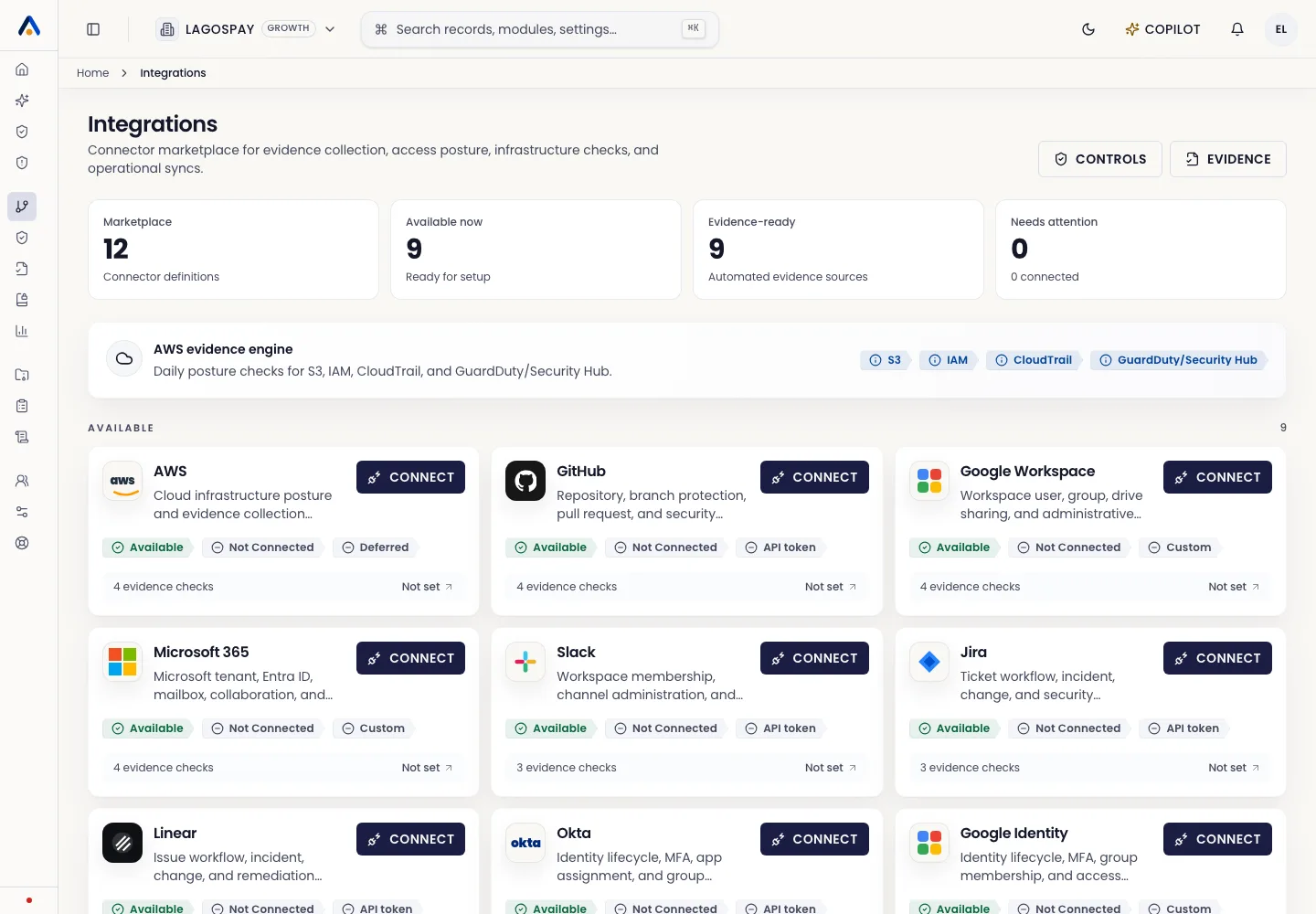1316x914 pixels.
Task: Click the Integrations breadcrumb item
Action: point(173,73)
